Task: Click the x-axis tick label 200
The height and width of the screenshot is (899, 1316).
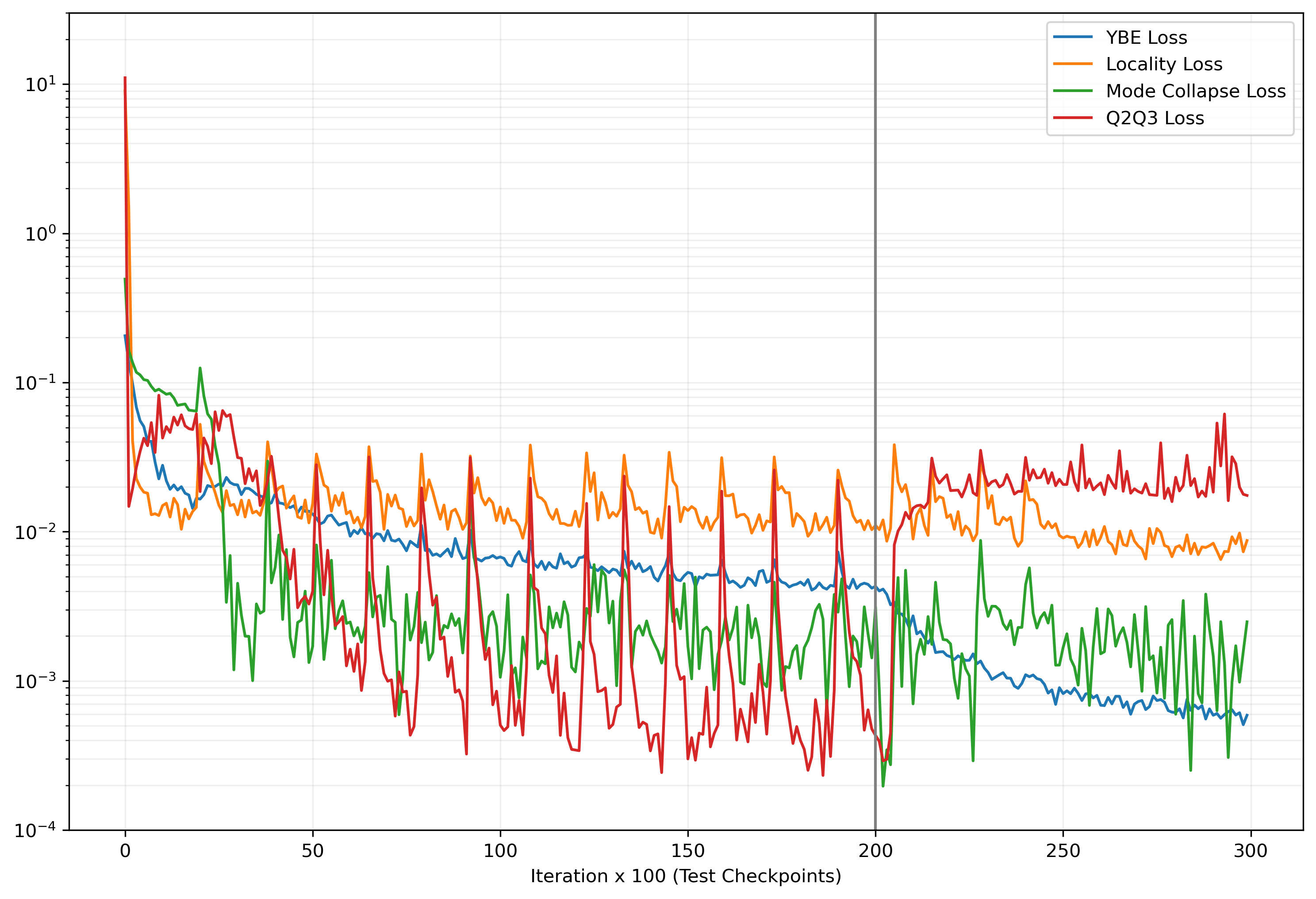Action: click(x=875, y=850)
